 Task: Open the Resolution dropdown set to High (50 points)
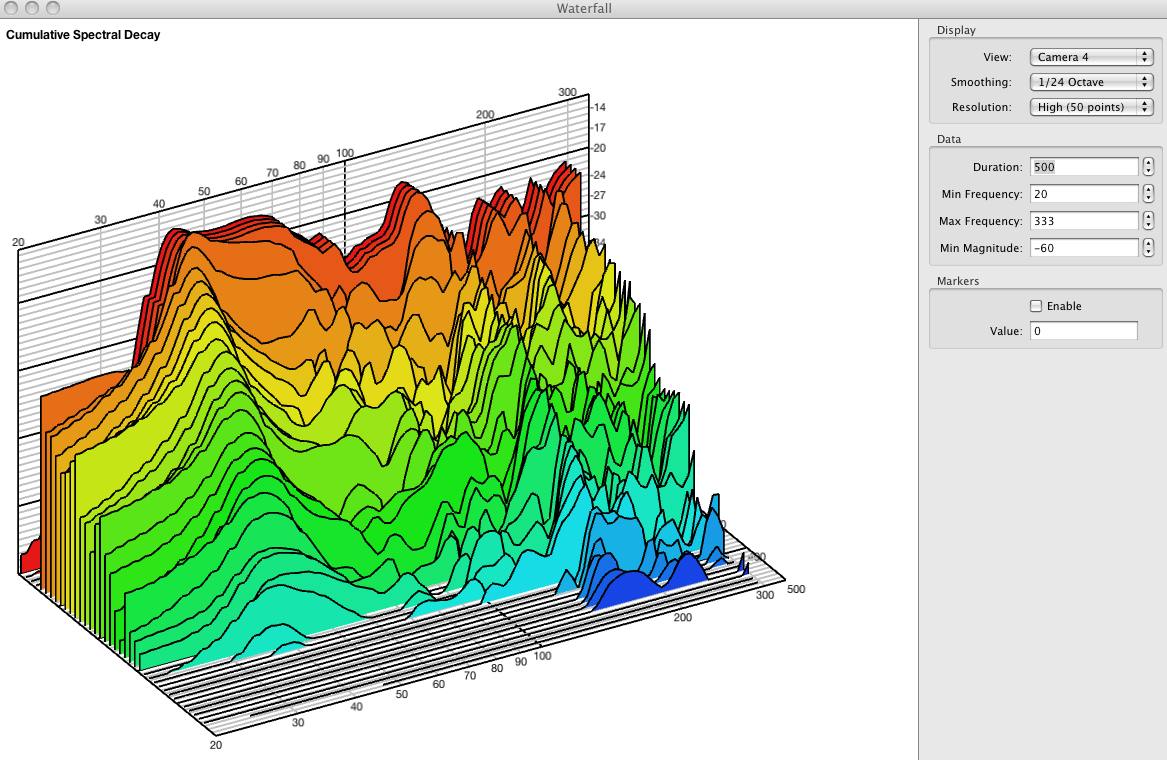1091,107
